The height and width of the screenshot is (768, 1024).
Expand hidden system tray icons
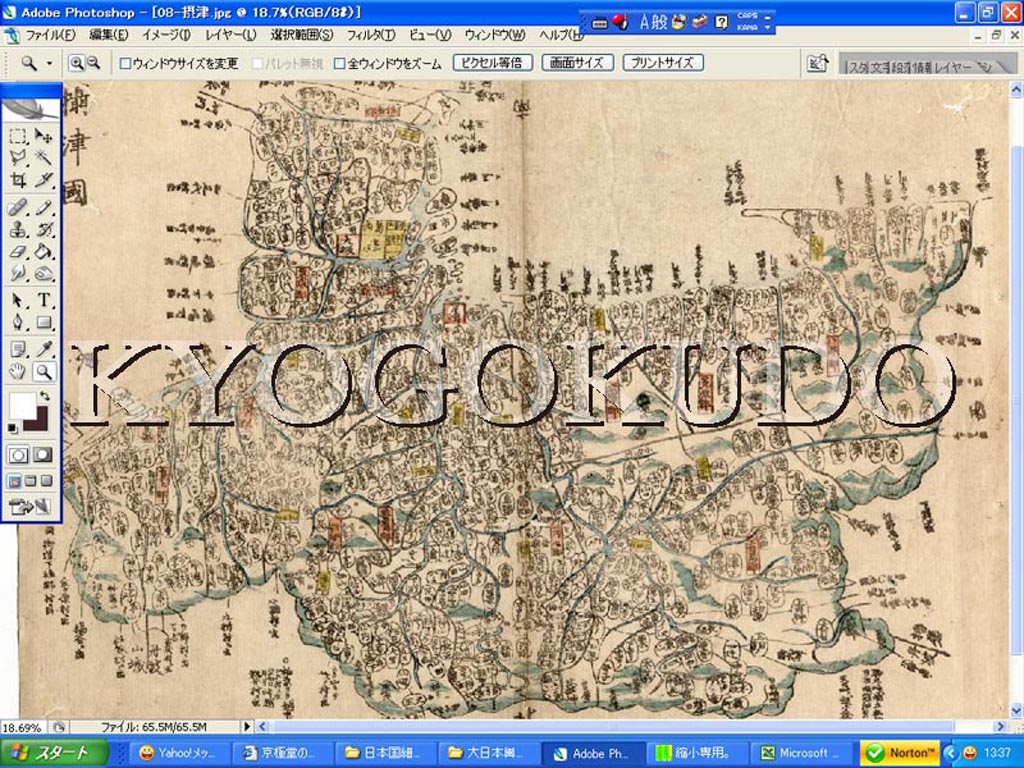[951, 752]
